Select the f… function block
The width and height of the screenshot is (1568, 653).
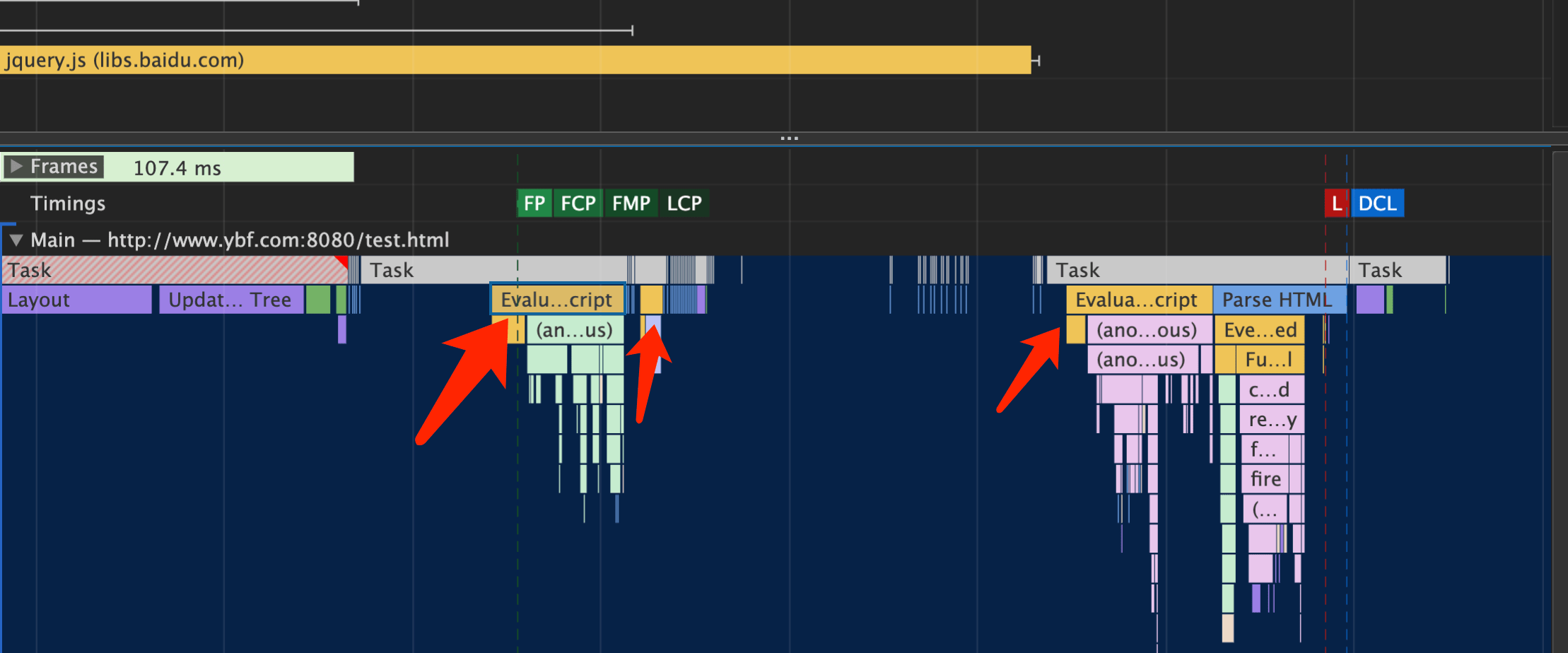point(1265,449)
